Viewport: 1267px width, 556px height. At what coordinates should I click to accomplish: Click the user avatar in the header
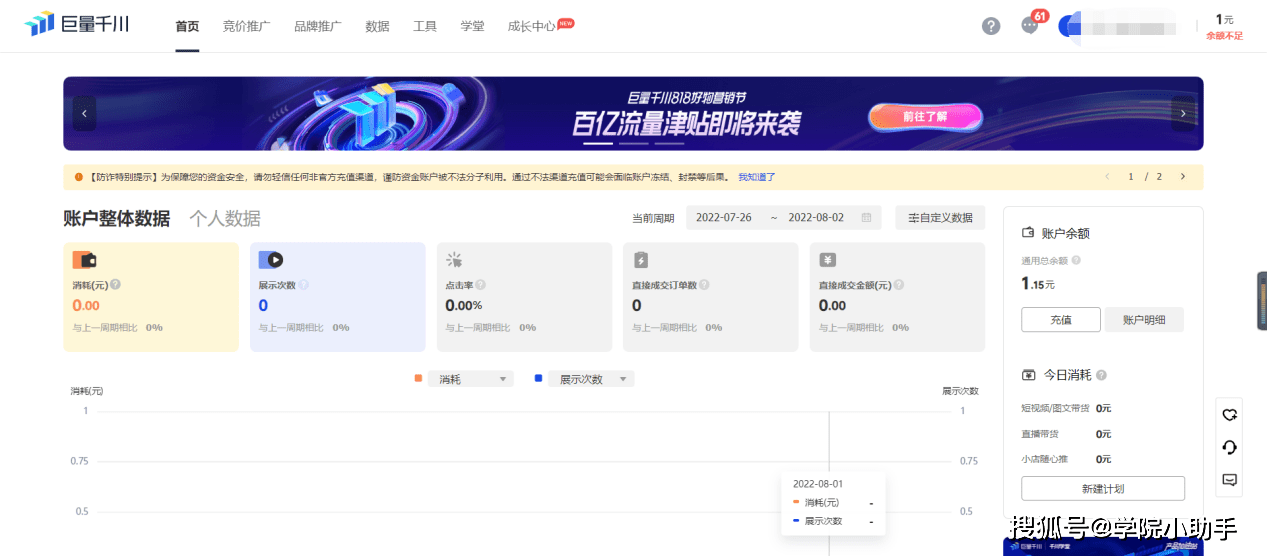click(x=1070, y=26)
